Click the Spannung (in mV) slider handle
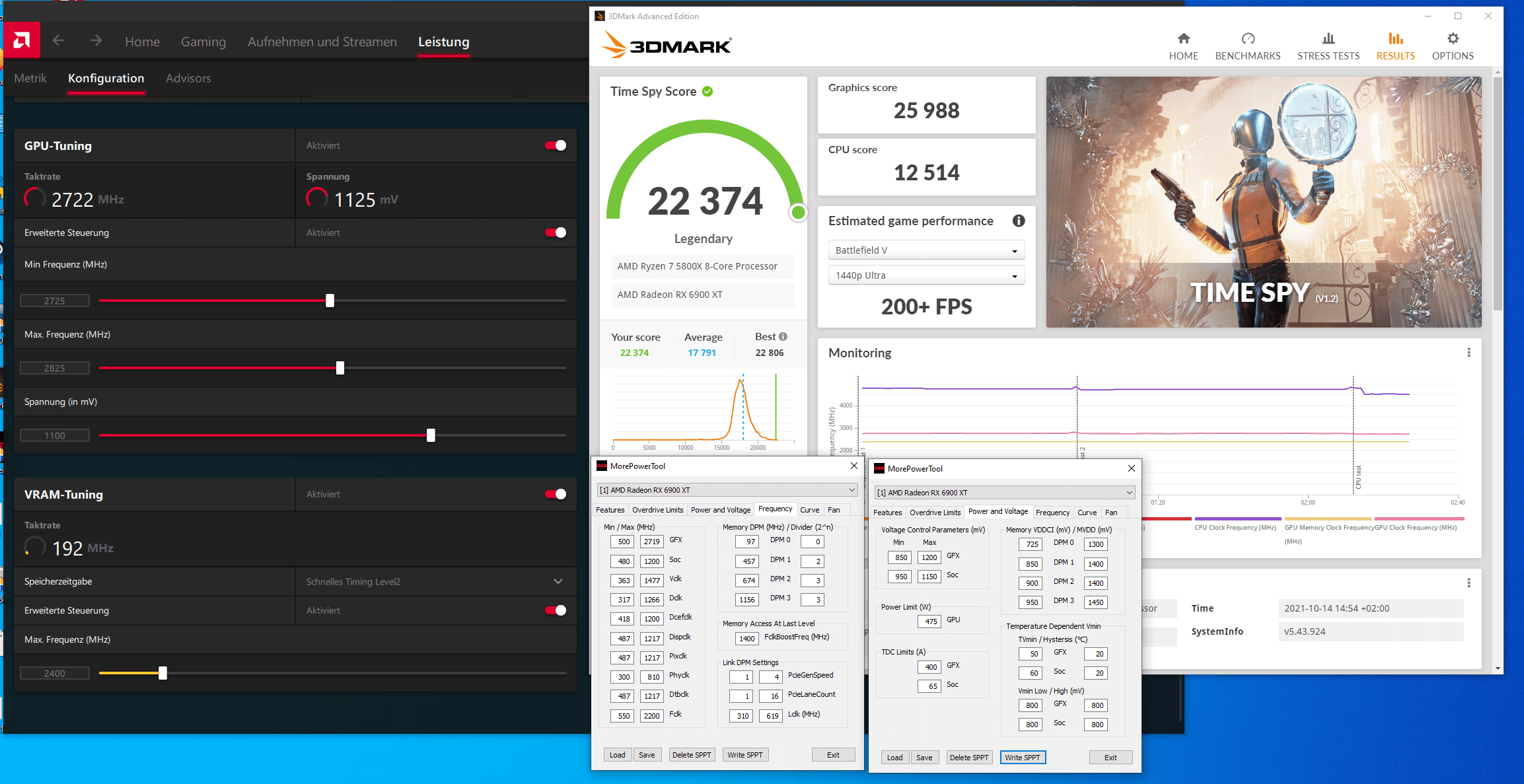The image size is (1524, 784). point(431,435)
